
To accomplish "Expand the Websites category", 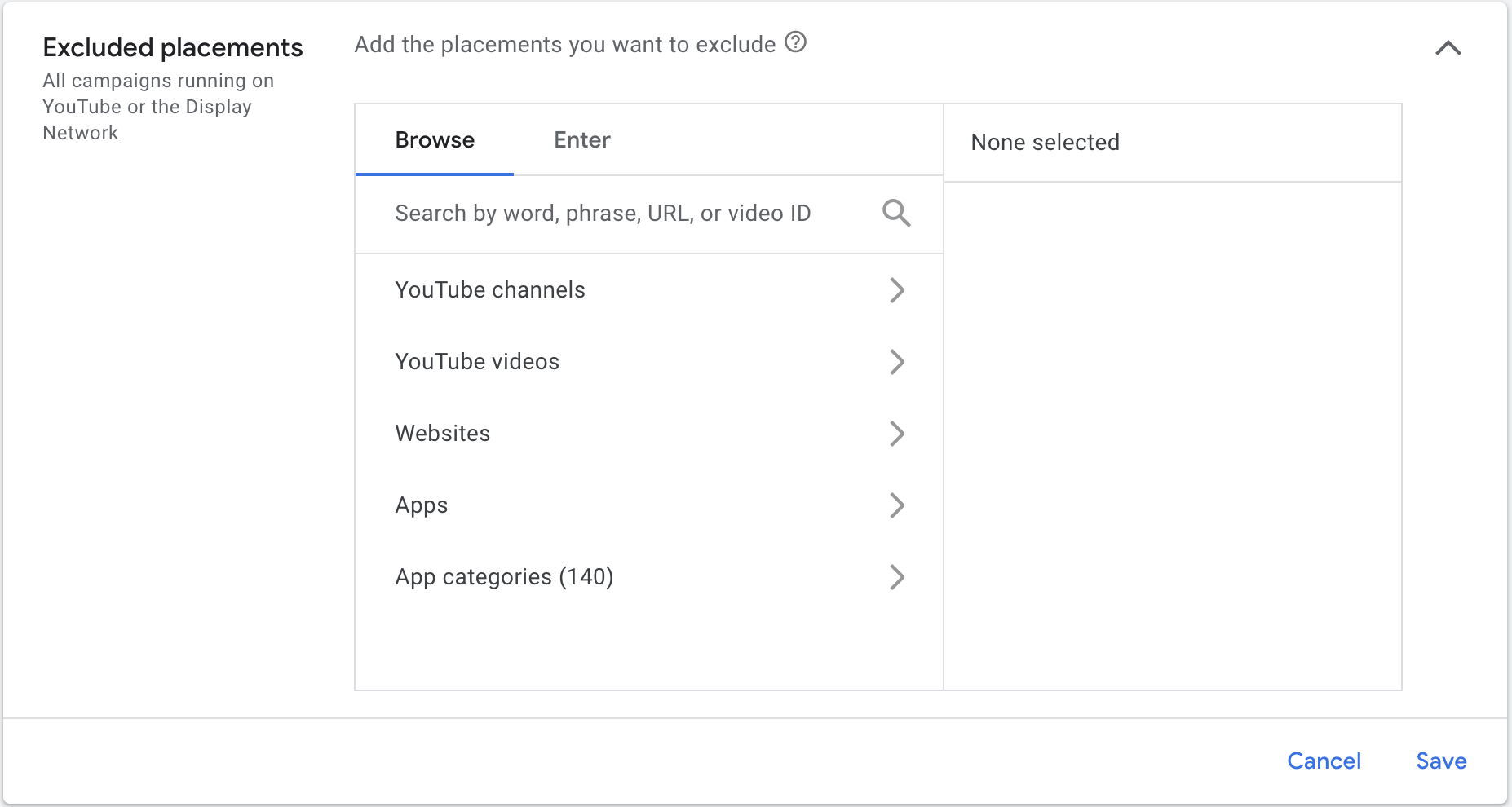I will (x=897, y=434).
